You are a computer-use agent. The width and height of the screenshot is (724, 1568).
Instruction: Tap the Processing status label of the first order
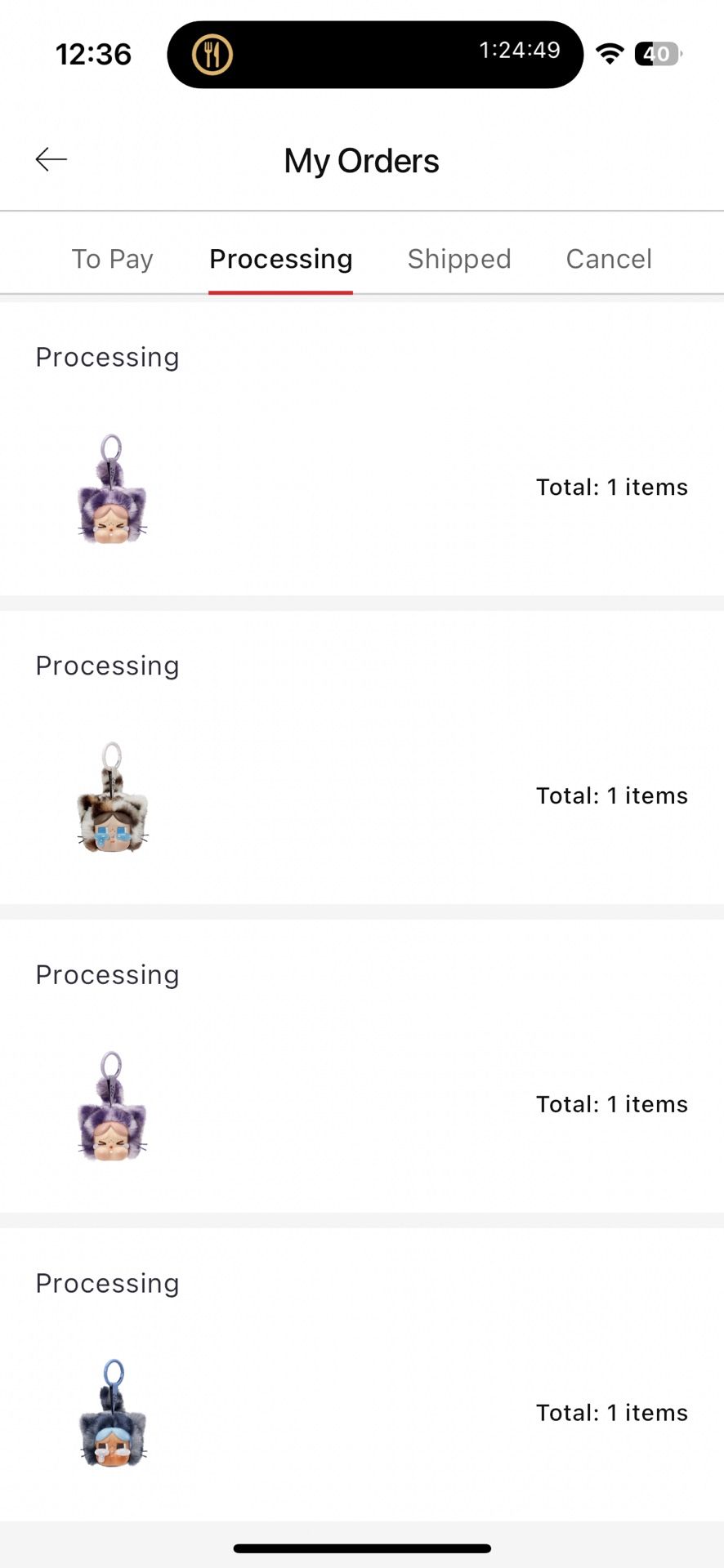(x=107, y=357)
